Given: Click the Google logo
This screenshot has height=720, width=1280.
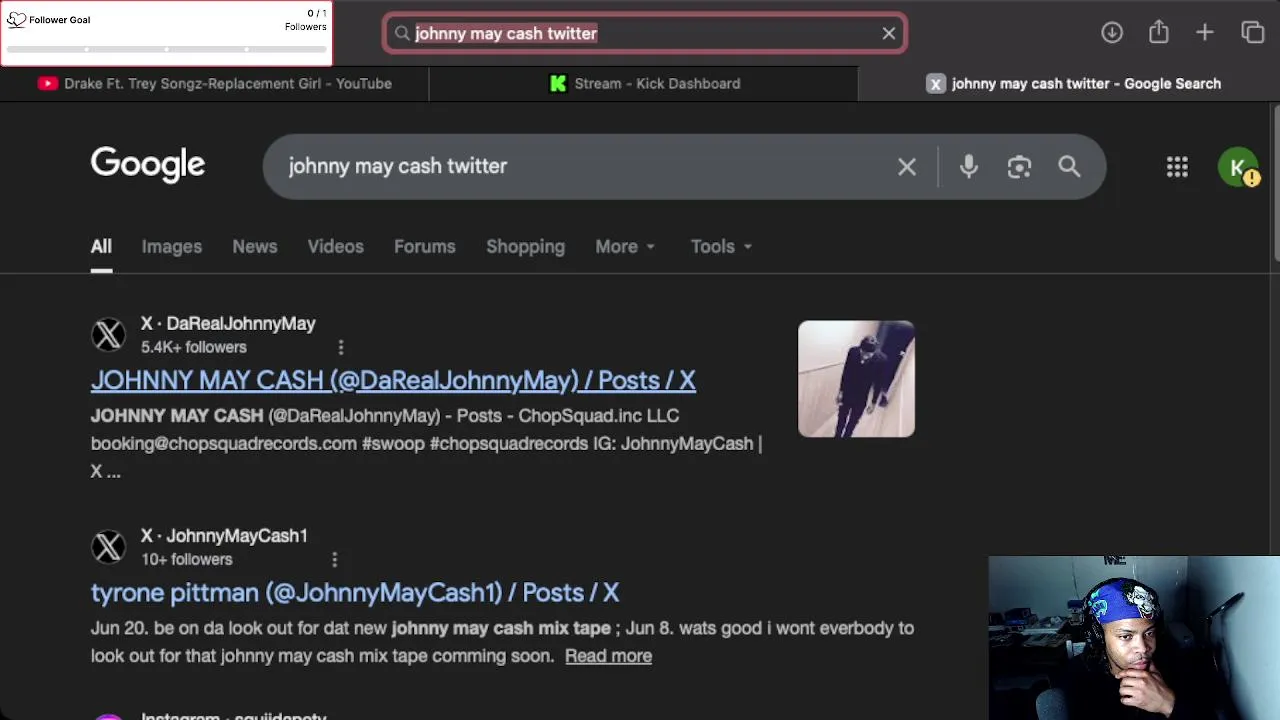Looking at the screenshot, I should click(x=148, y=165).
